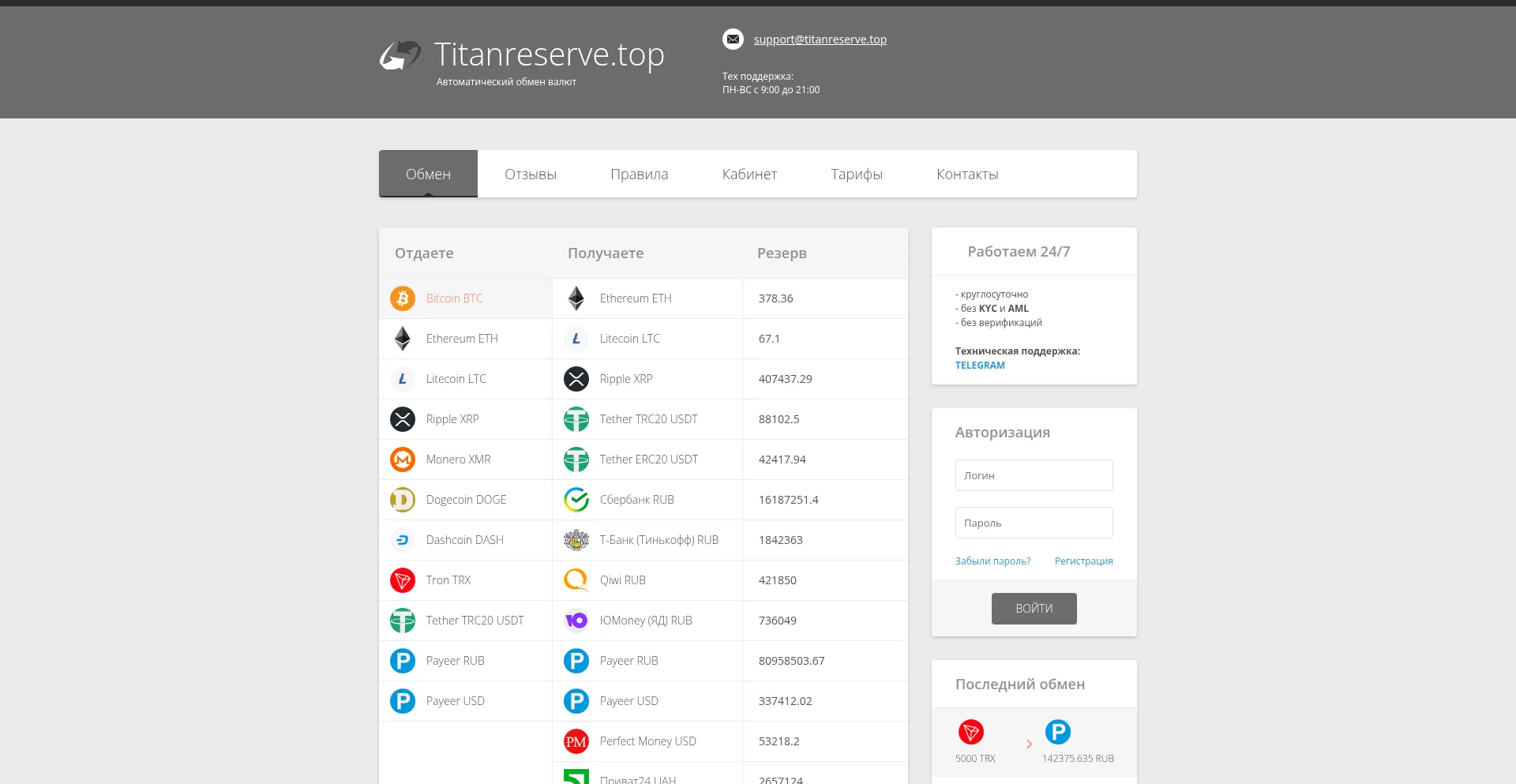
Task: Click the 142375.635 RUB last exchange amount
Action: (1078, 759)
